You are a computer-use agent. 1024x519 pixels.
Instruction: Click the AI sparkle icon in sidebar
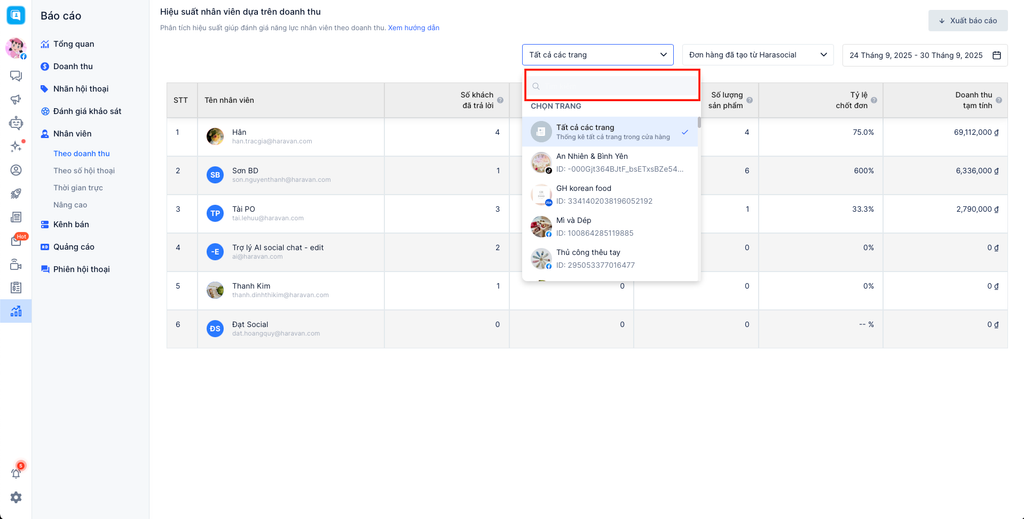16,147
